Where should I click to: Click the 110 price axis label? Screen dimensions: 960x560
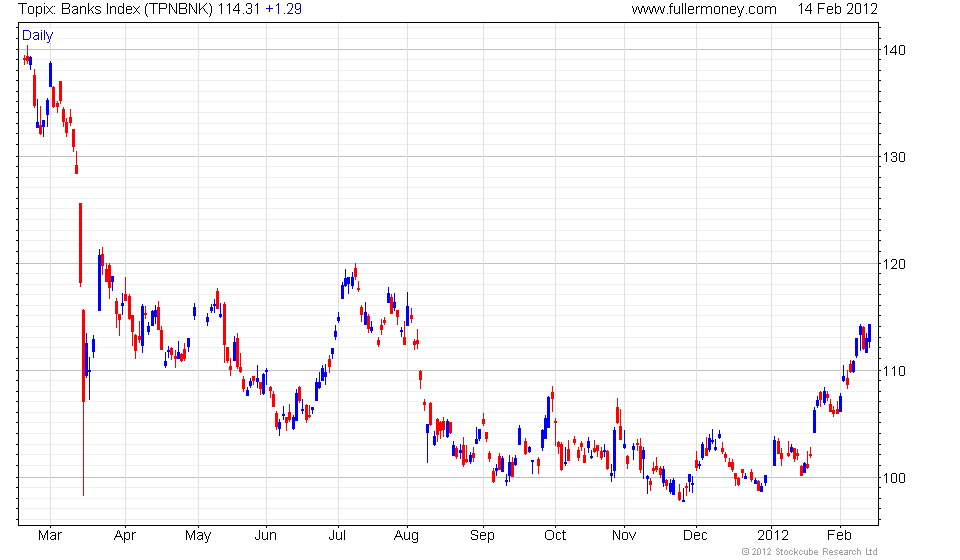pos(894,371)
